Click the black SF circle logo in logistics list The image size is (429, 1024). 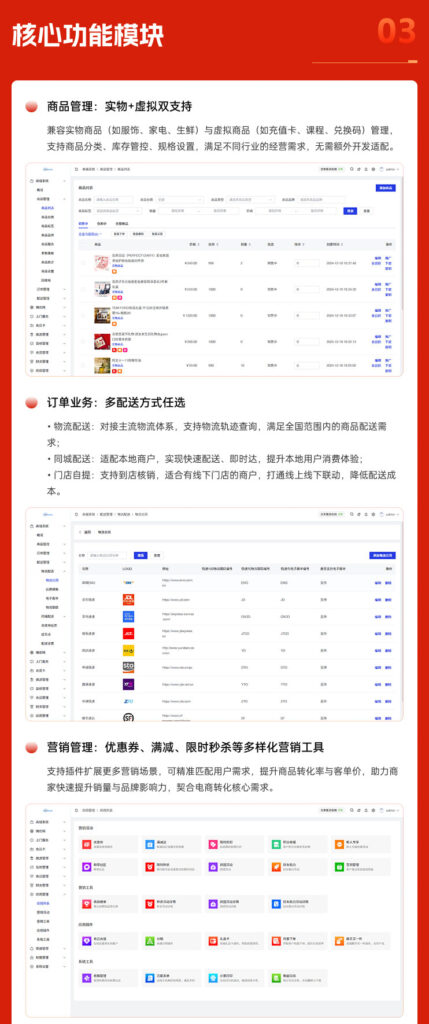point(128,717)
